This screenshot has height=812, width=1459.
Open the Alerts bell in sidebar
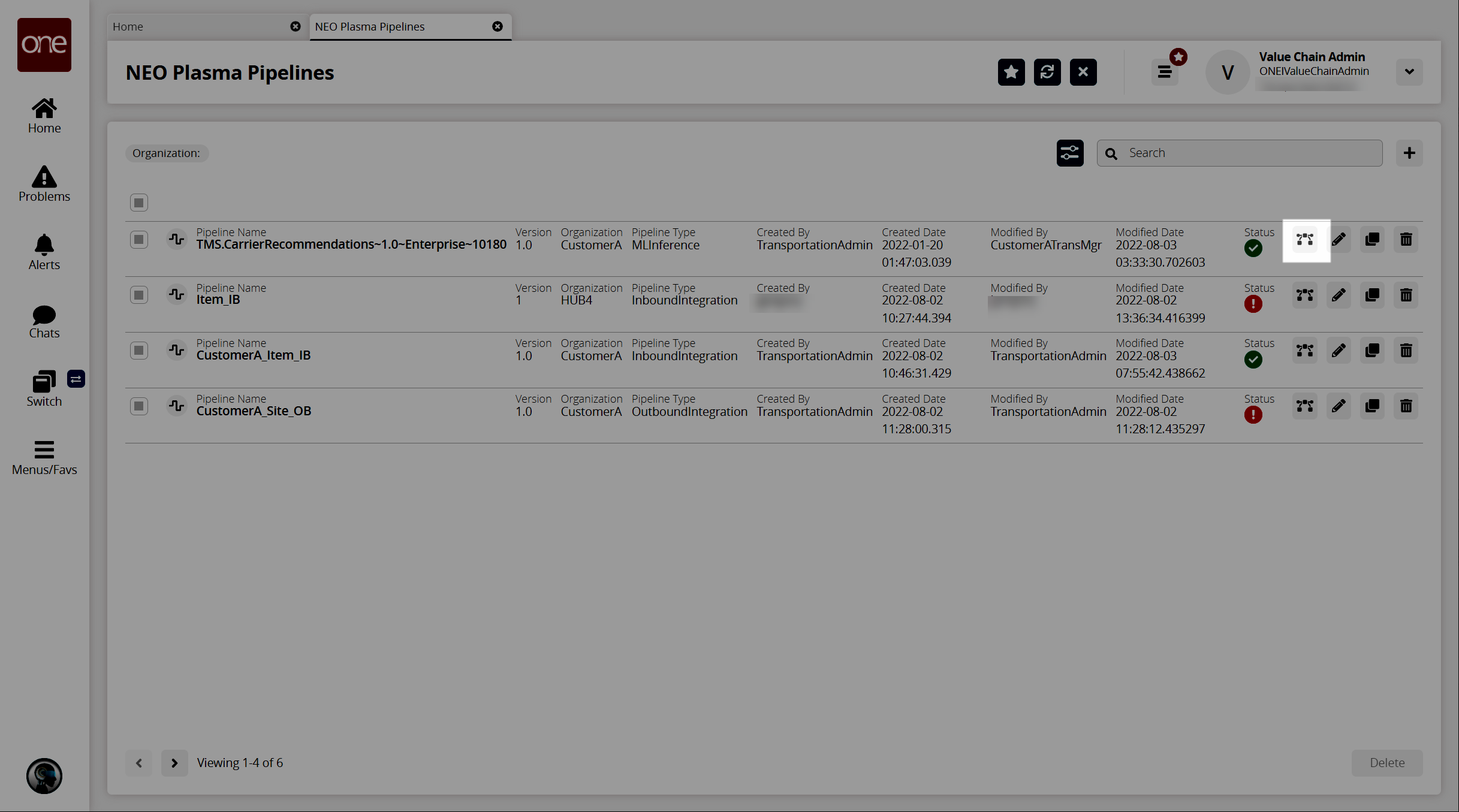coord(44,252)
